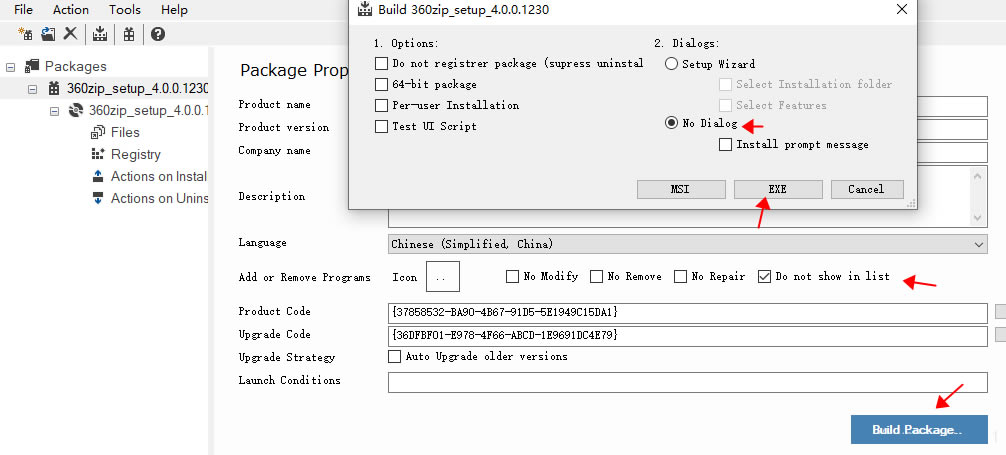Click the Select Features checkbox
1006x455 pixels.
725,105
